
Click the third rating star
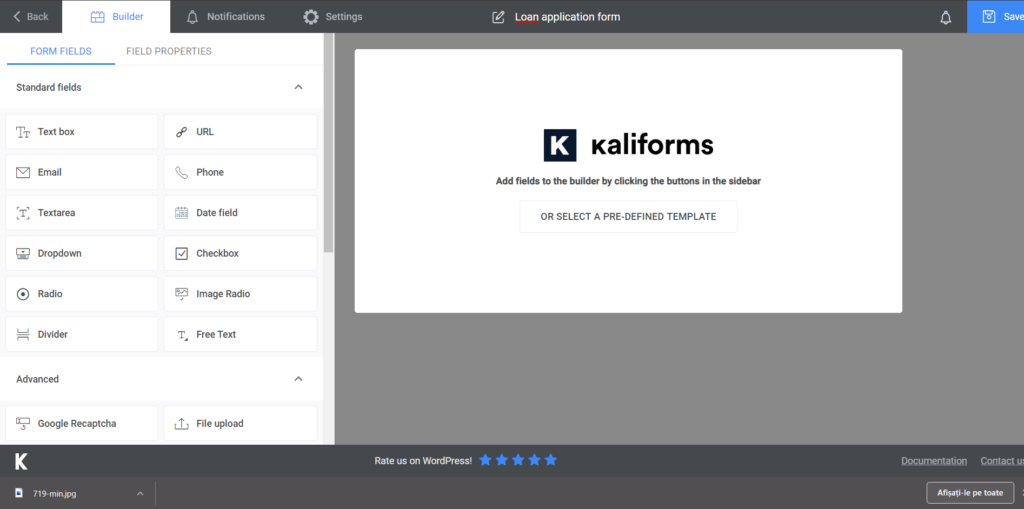518,460
